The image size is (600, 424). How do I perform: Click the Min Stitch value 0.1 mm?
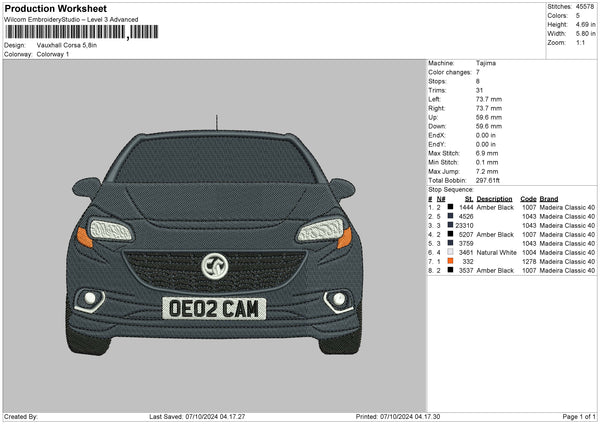pyautogui.click(x=487, y=162)
